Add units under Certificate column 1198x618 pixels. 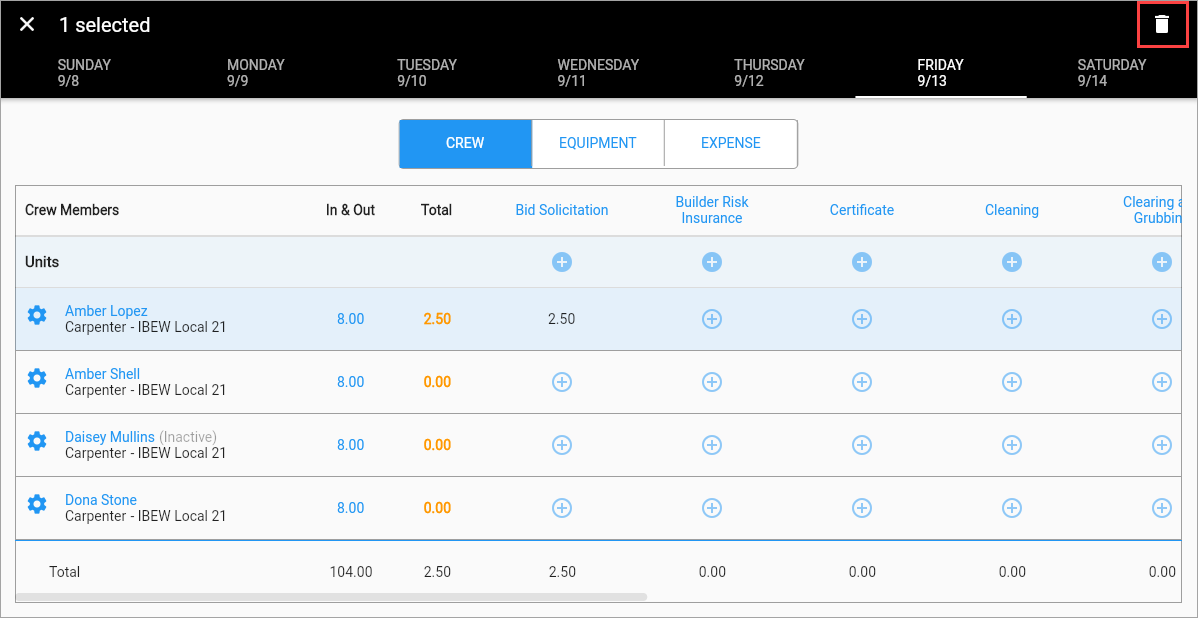tap(862, 262)
